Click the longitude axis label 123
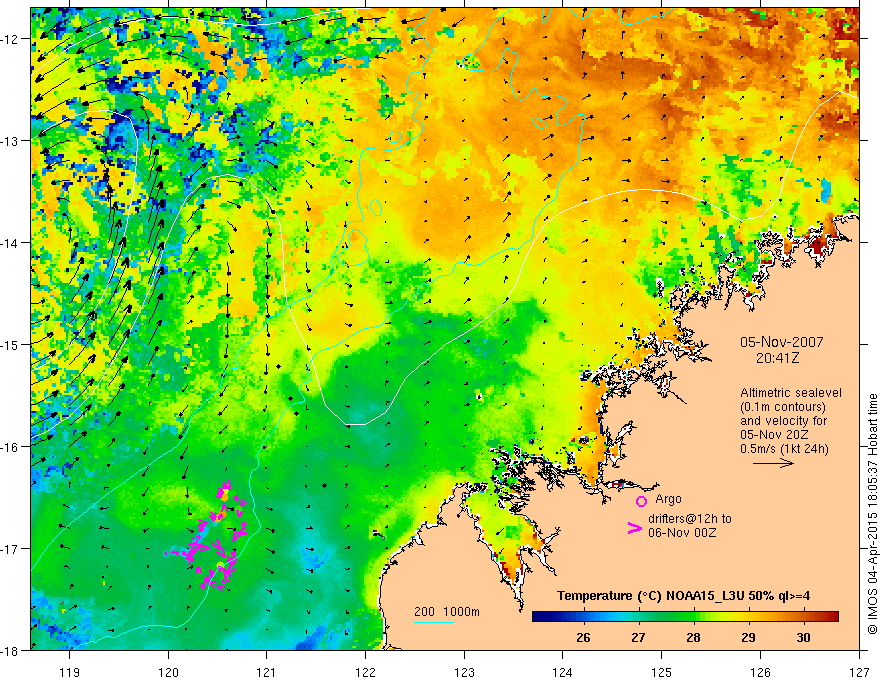 pos(464,672)
